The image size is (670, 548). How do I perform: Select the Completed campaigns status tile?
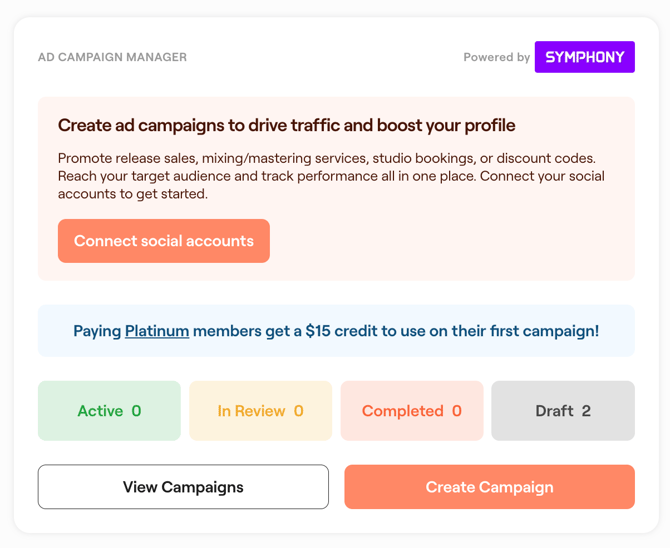(x=411, y=411)
